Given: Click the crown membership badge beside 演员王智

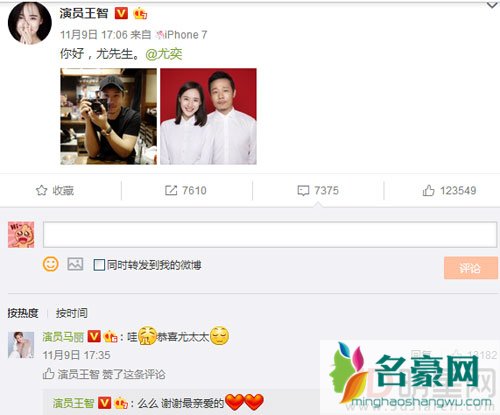Looking at the screenshot, I should tap(140, 14).
